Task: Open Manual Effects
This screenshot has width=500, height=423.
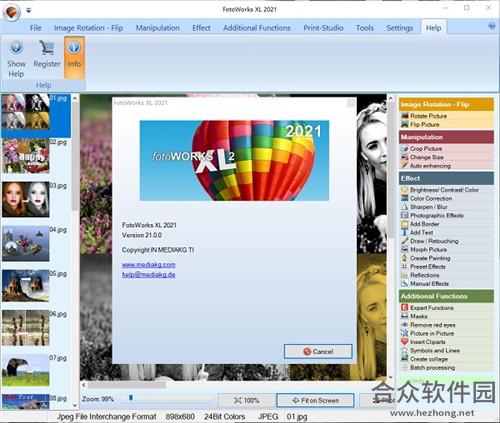Action: [429, 283]
